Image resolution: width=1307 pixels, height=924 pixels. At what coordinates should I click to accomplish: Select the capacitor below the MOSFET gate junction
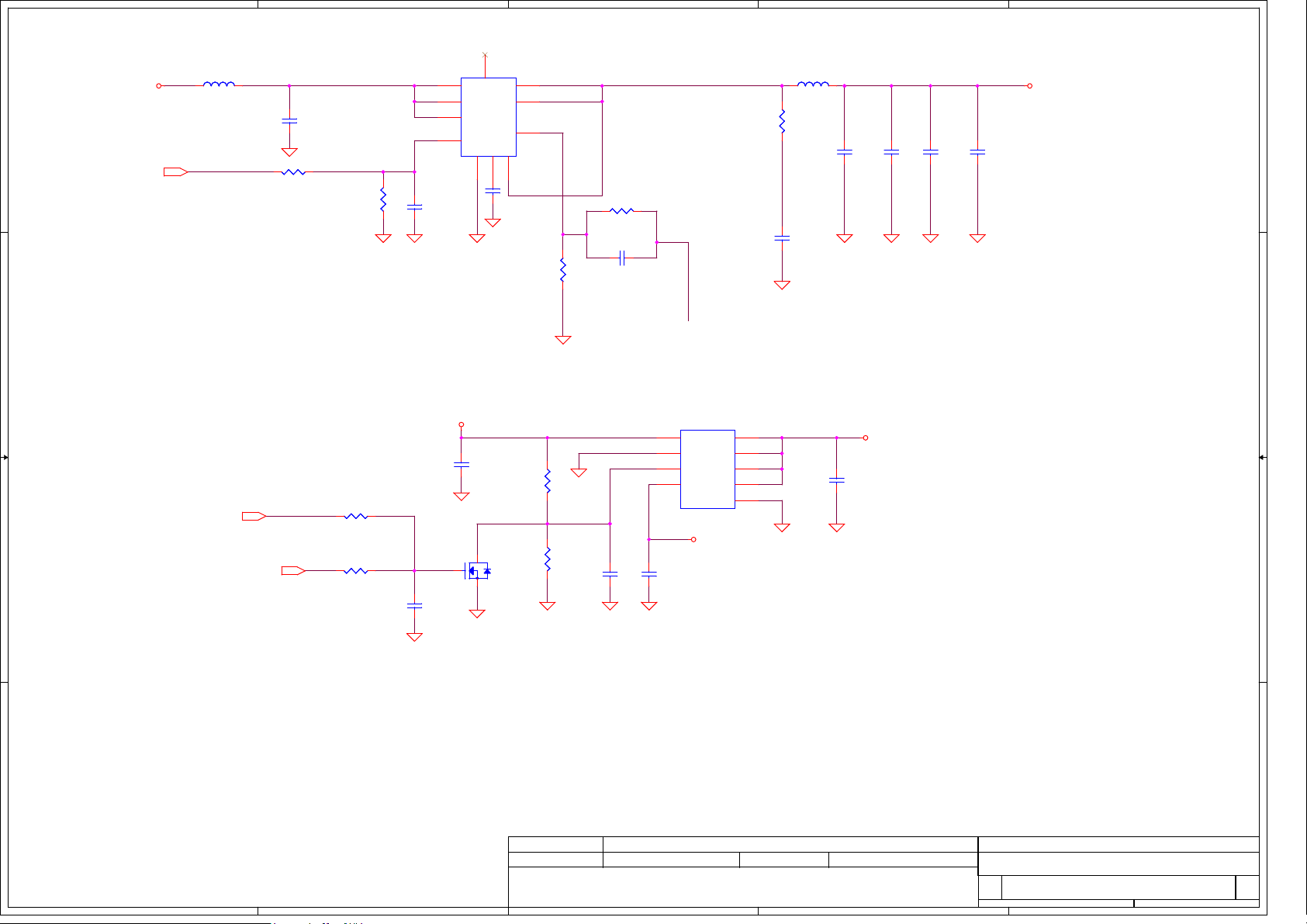tap(415, 605)
